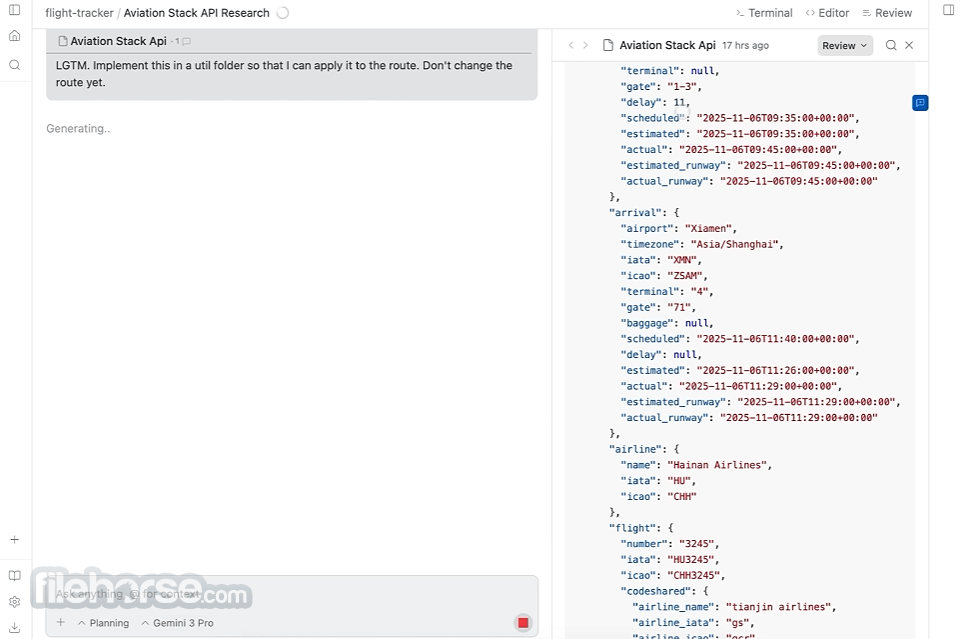Click the blue comment marker icon
Image resolution: width=963 pixels, height=639 pixels.
920,103
